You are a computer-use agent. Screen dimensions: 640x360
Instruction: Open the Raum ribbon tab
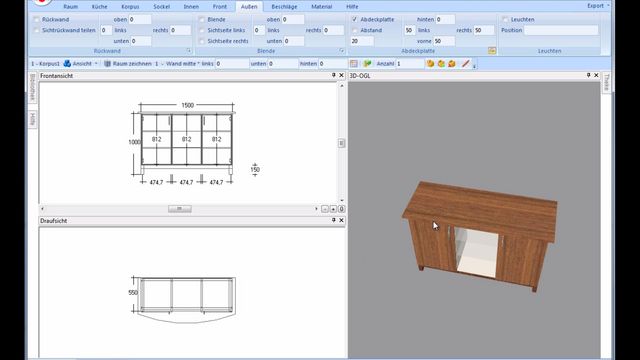coord(71,7)
